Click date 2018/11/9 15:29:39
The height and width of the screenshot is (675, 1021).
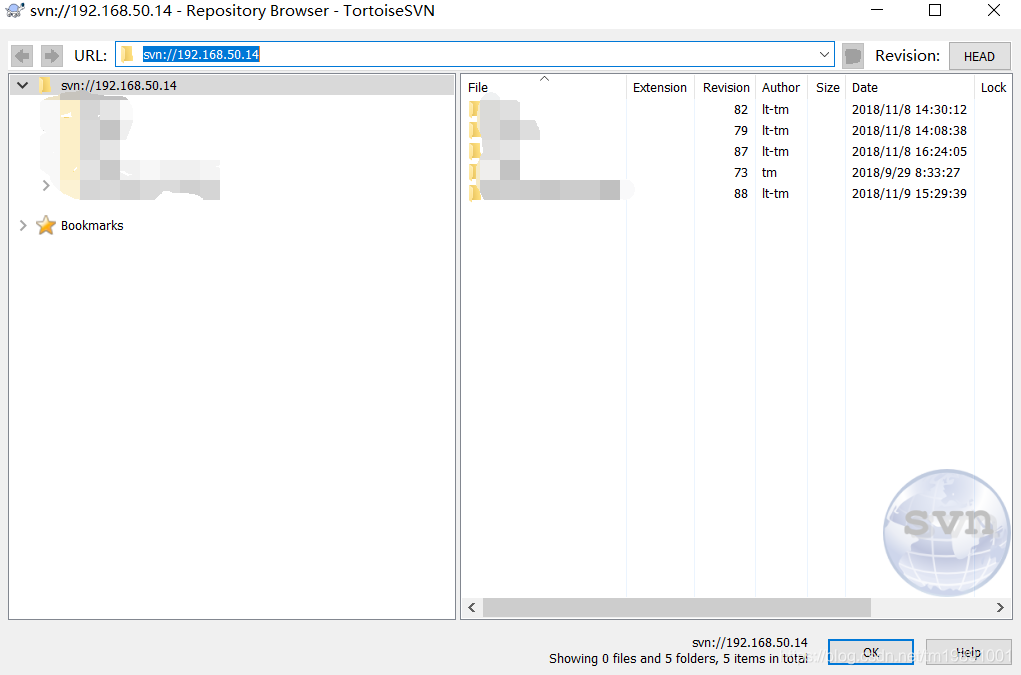tap(909, 193)
